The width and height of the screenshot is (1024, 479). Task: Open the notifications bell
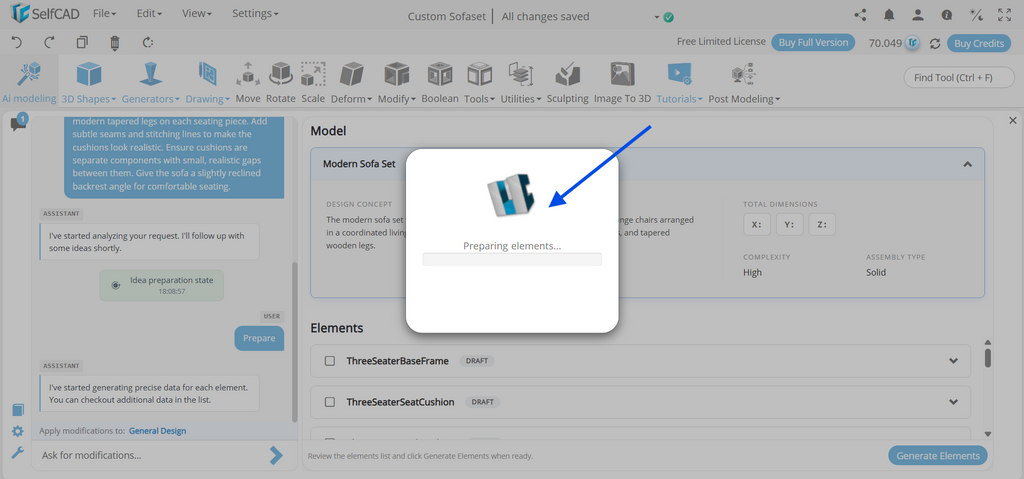(889, 14)
